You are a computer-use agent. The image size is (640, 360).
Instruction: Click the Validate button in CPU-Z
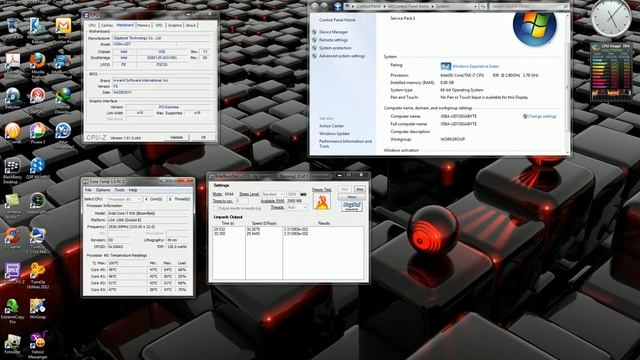tap(176, 138)
